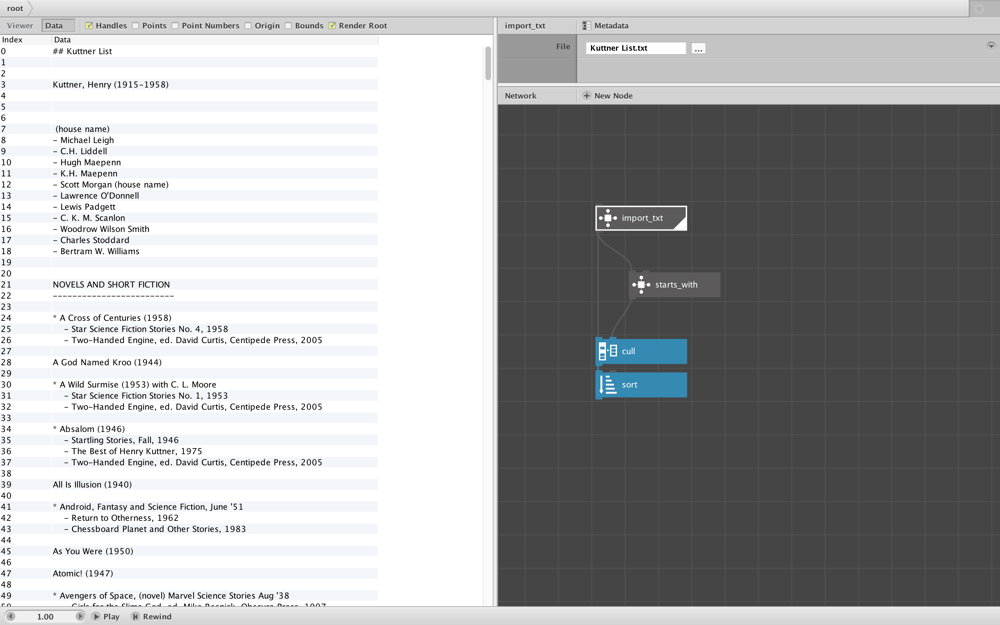
Task: Select the row '* Absalom (1946)'
Action: pyautogui.click(x=189, y=429)
